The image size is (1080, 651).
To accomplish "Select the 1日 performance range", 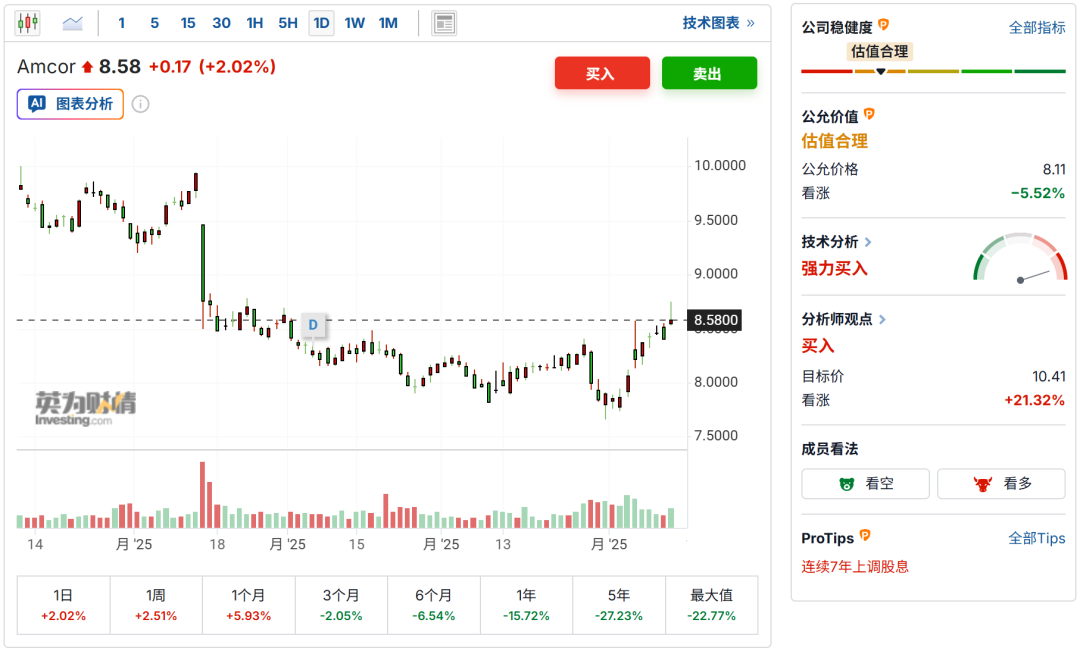I will pos(63,605).
